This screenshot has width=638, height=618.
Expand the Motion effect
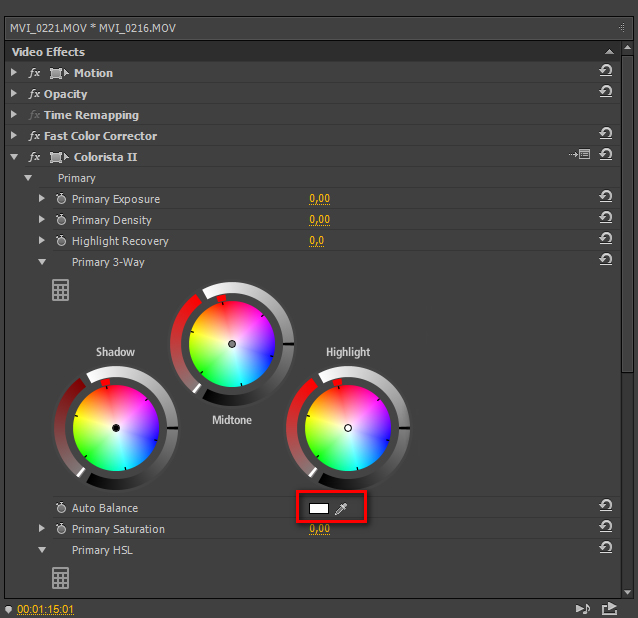tap(14, 72)
